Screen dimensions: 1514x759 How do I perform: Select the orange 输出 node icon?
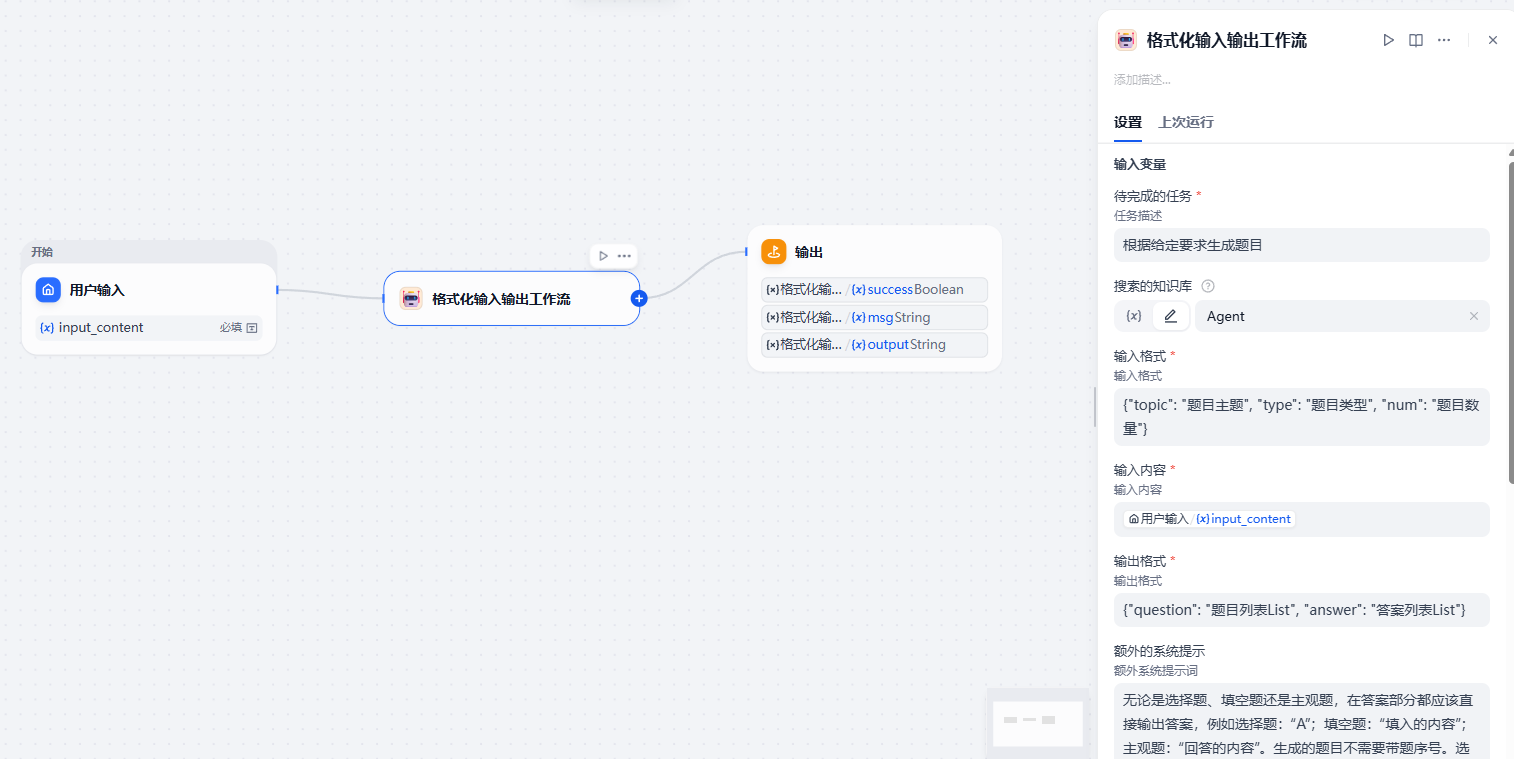[773, 252]
